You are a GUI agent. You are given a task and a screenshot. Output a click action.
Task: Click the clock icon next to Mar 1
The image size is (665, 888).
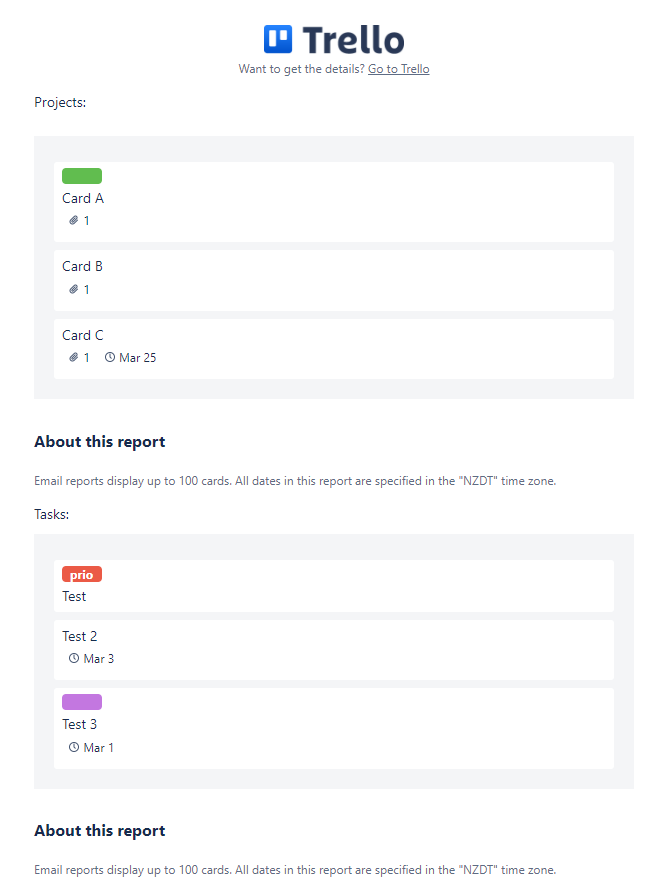[72, 747]
